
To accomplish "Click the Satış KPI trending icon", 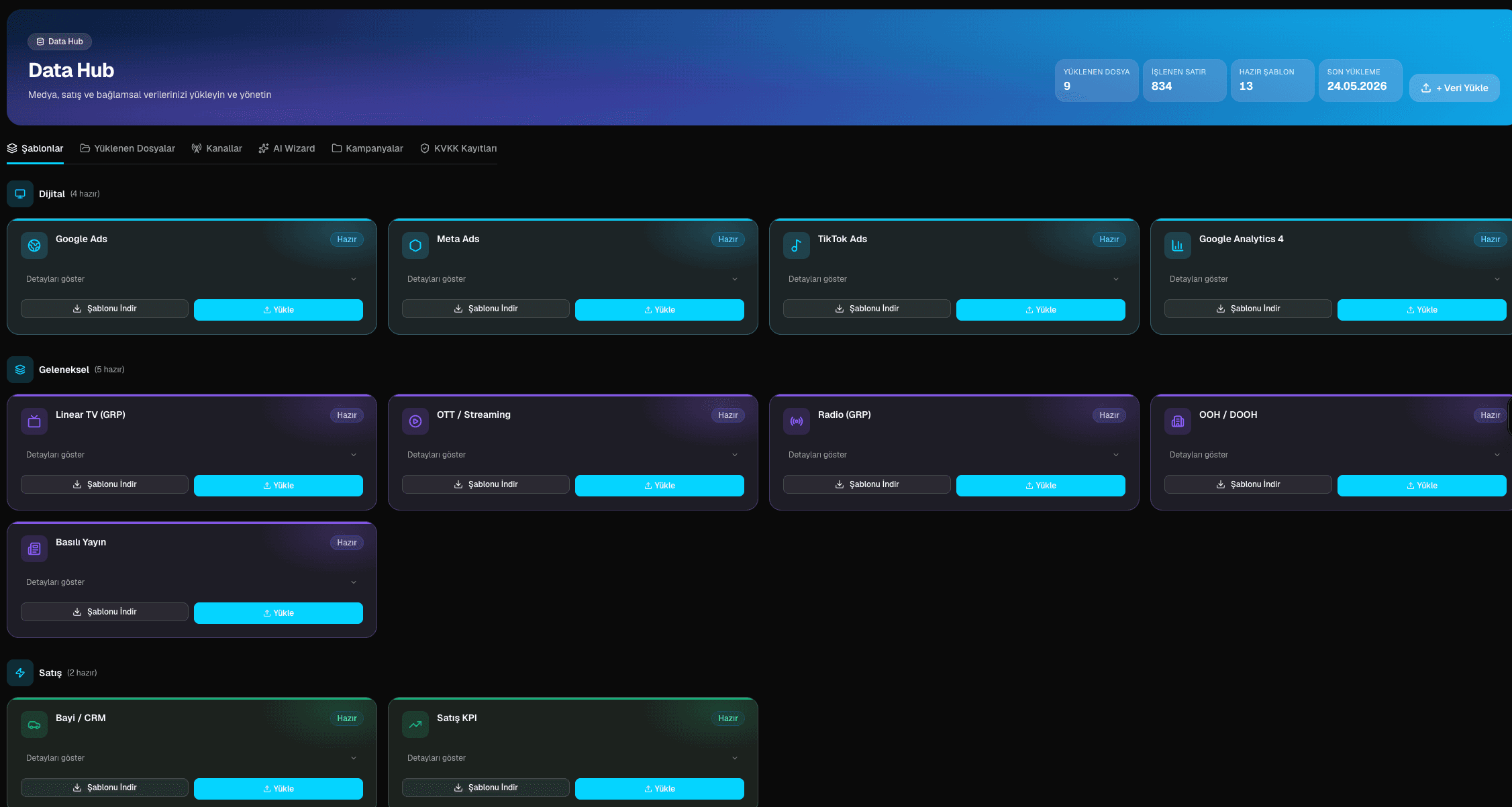I will tap(415, 724).
